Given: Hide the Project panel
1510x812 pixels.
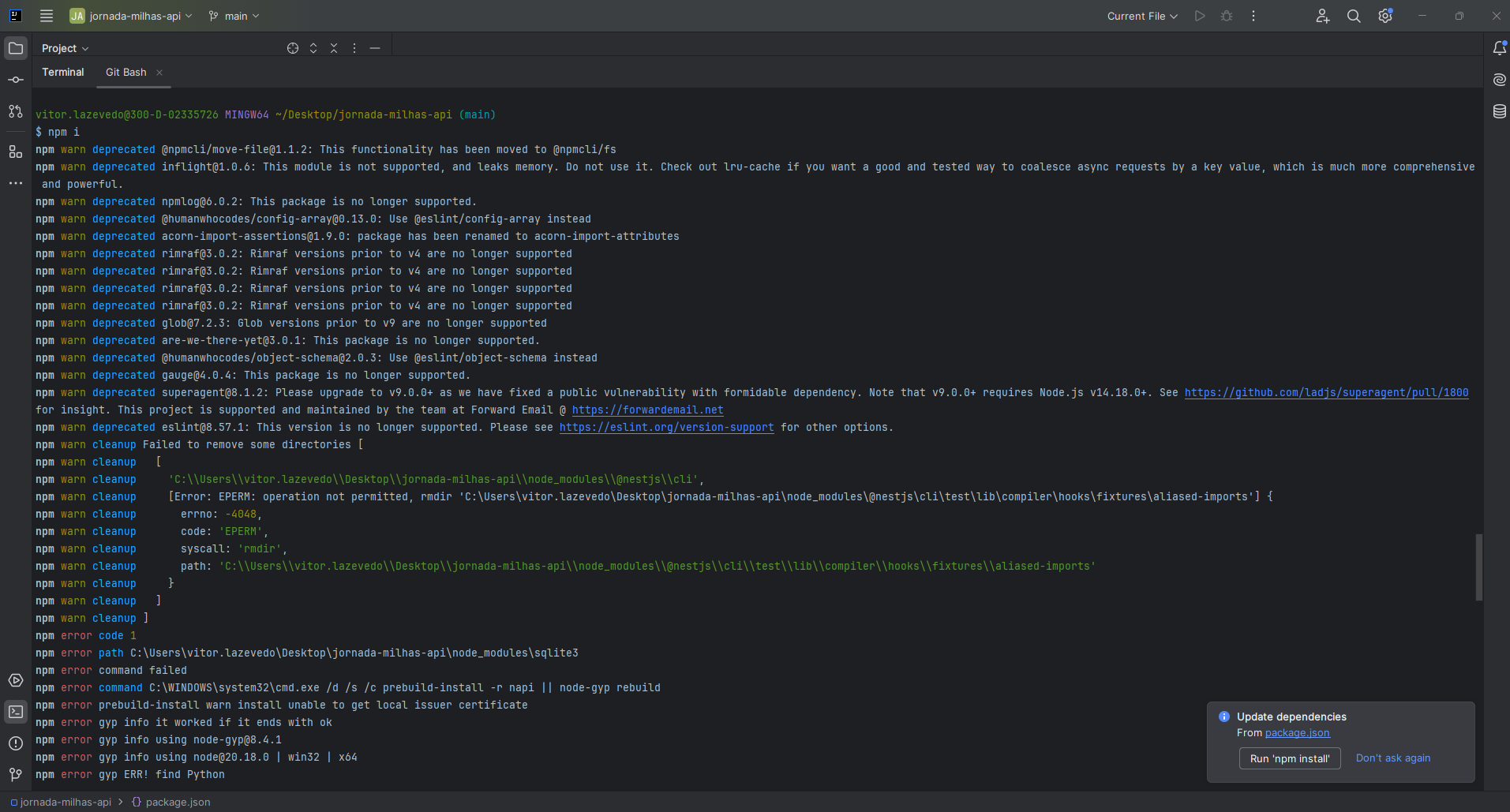Looking at the screenshot, I should coord(375,48).
